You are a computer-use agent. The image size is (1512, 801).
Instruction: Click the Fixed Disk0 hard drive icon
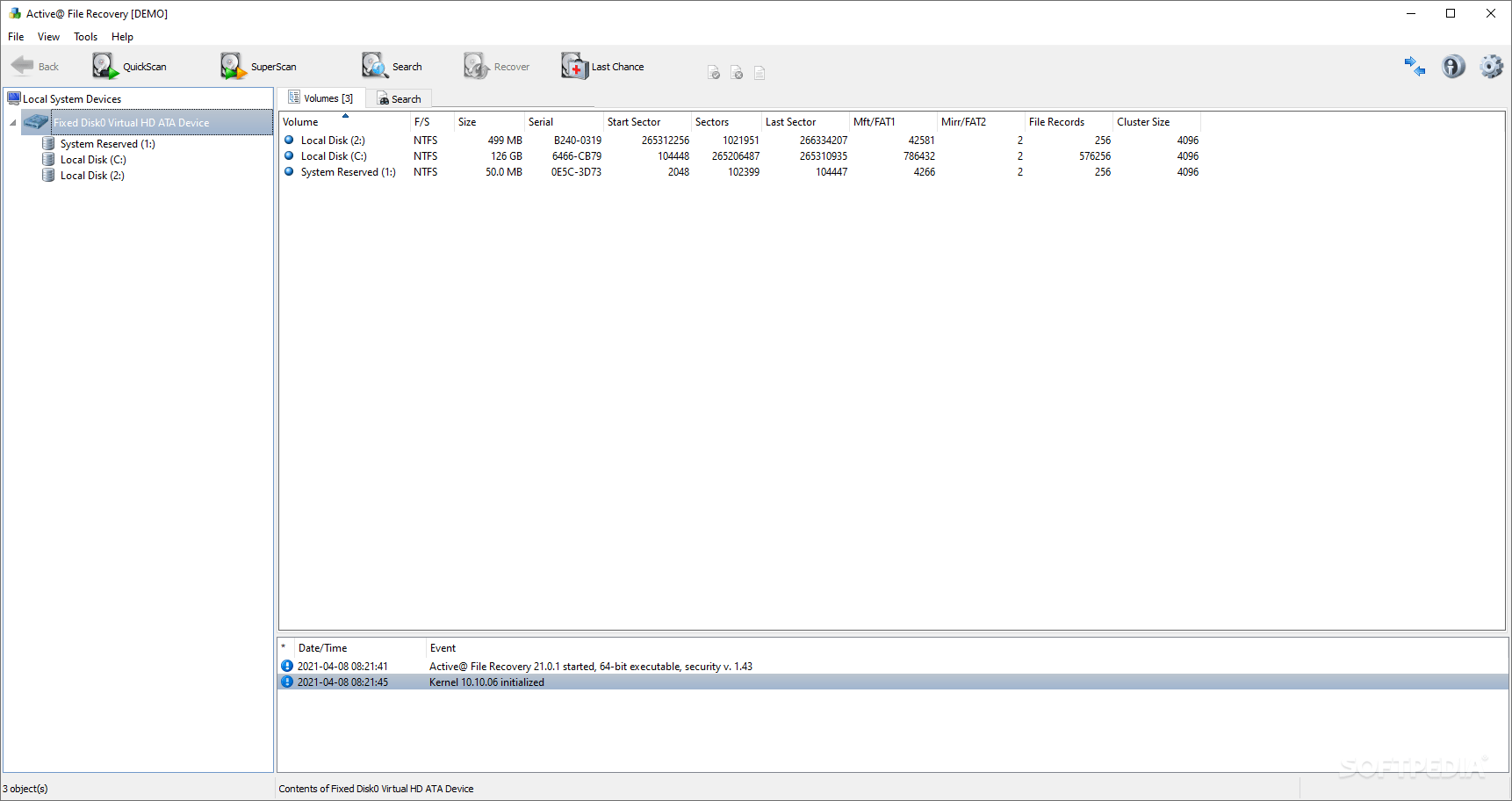point(37,122)
